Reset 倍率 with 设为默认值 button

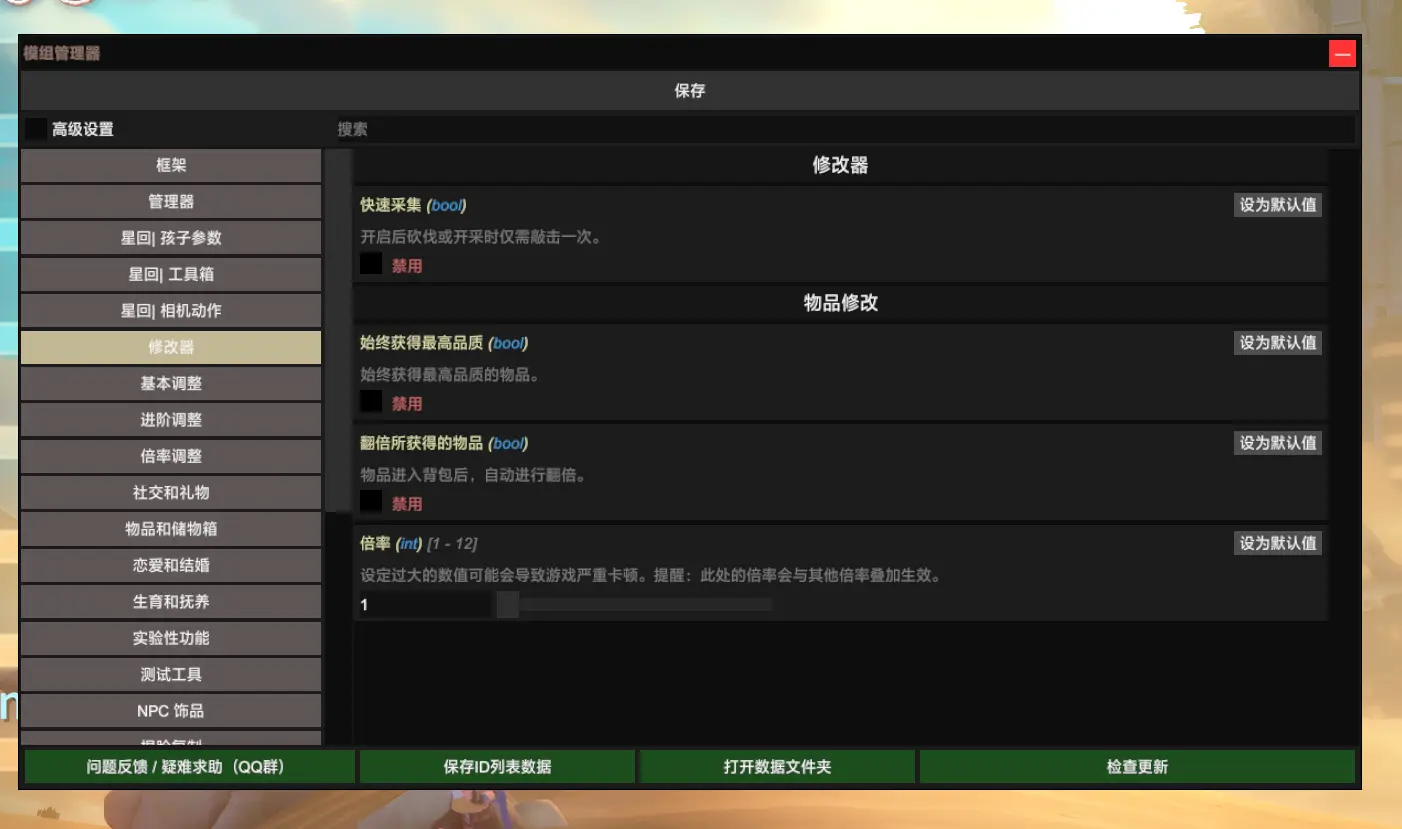point(1277,543)
